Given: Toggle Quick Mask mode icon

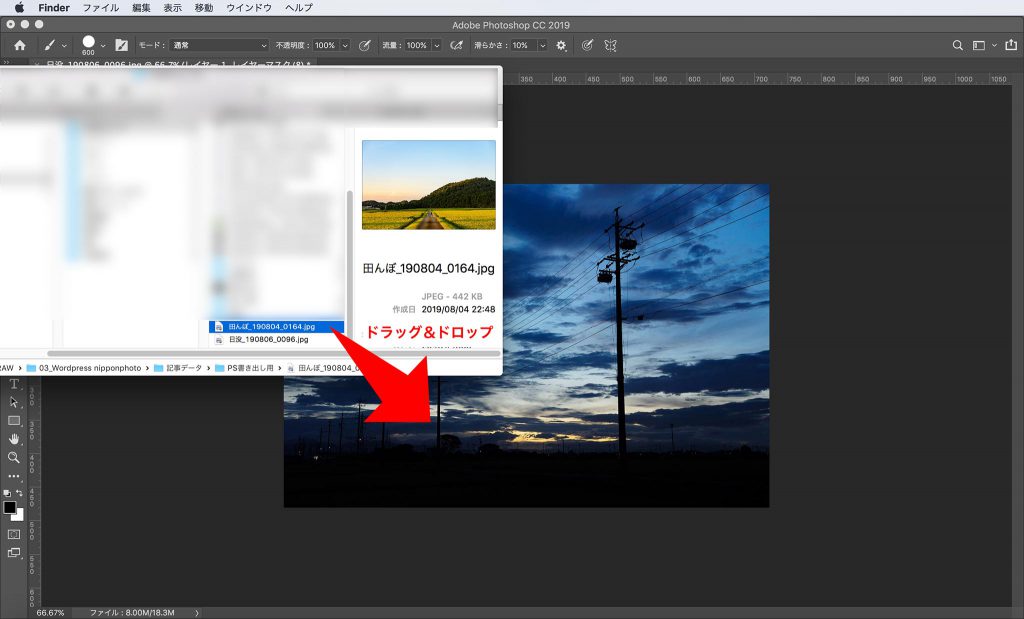Looking at the screenshot, I should coord(14,534).
